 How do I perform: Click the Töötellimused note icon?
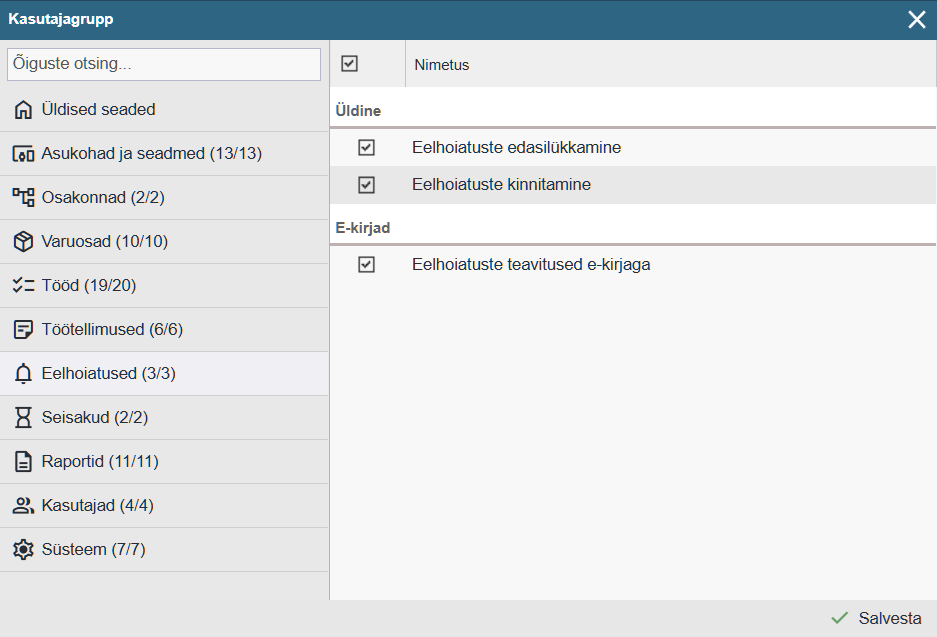pyautogui.click(x=23, y=330)
